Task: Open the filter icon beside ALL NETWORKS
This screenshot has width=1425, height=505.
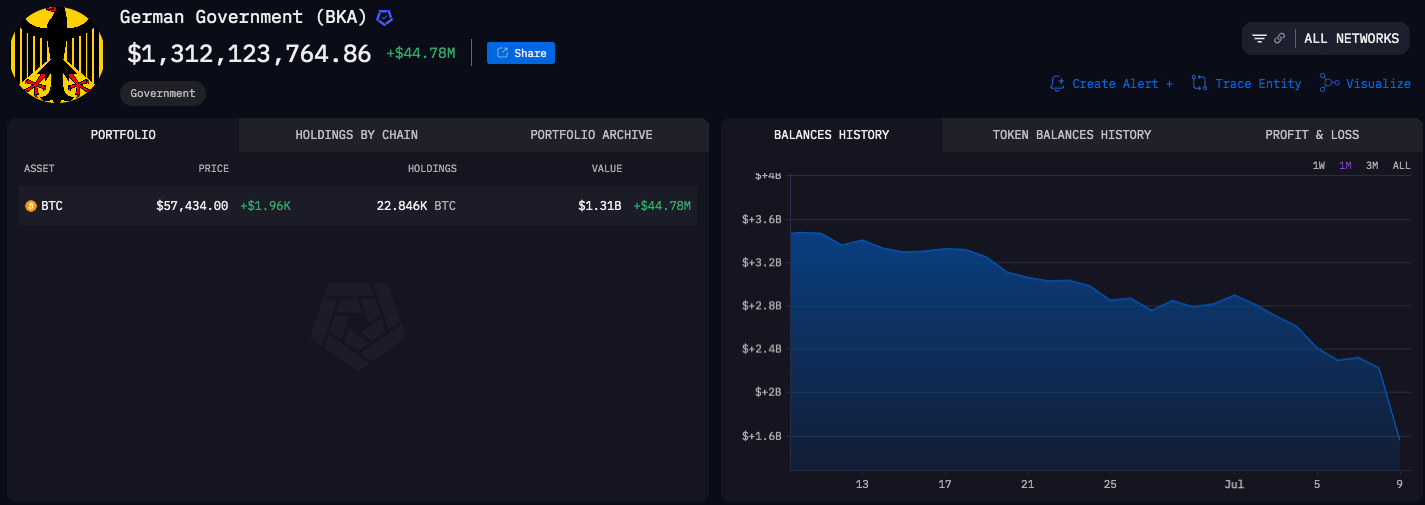Action: point(1259,39)
